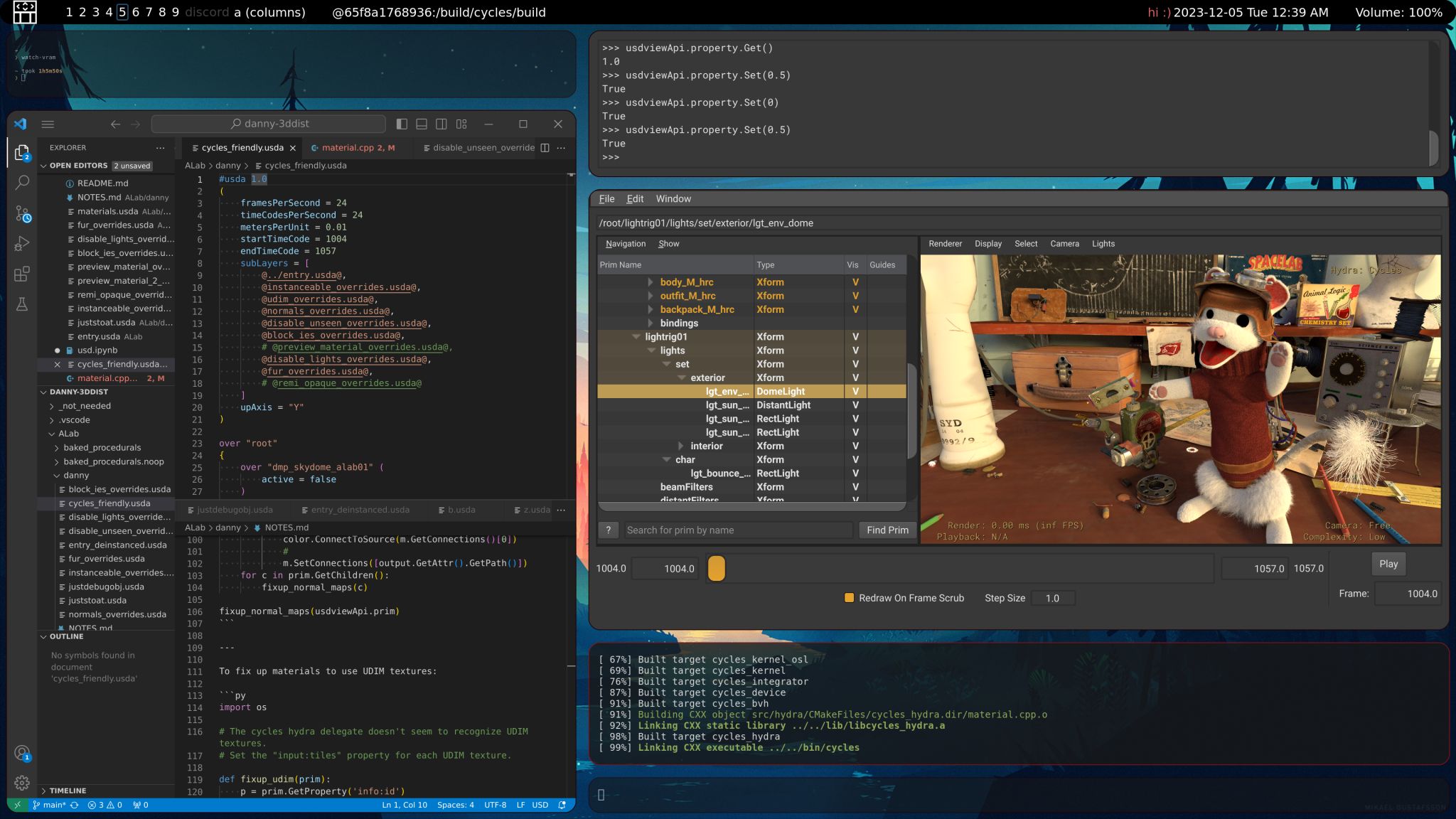Switch to the material.cpp editor tab

click(353, 148)
